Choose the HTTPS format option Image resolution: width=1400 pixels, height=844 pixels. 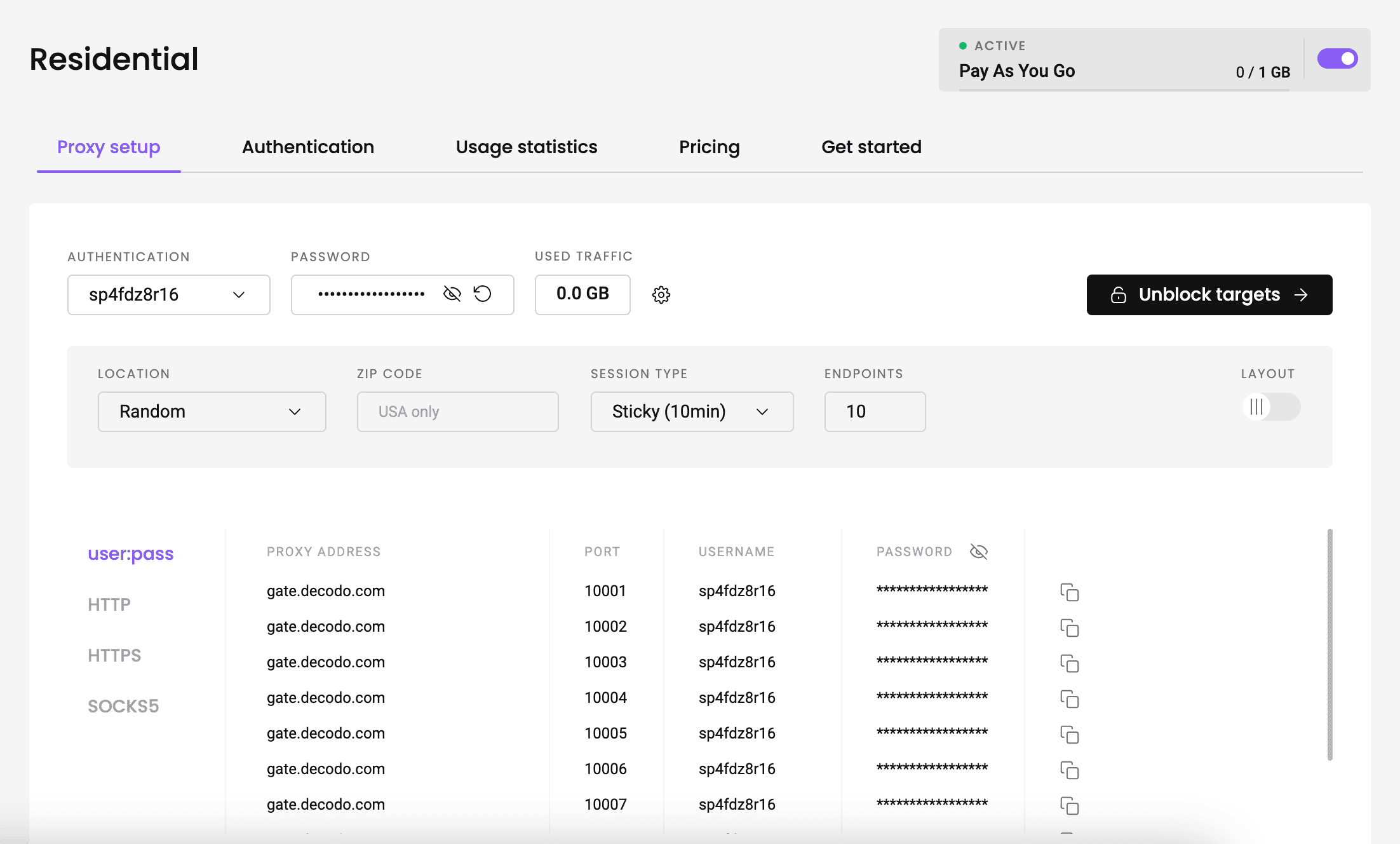click(x=114, y=655)
